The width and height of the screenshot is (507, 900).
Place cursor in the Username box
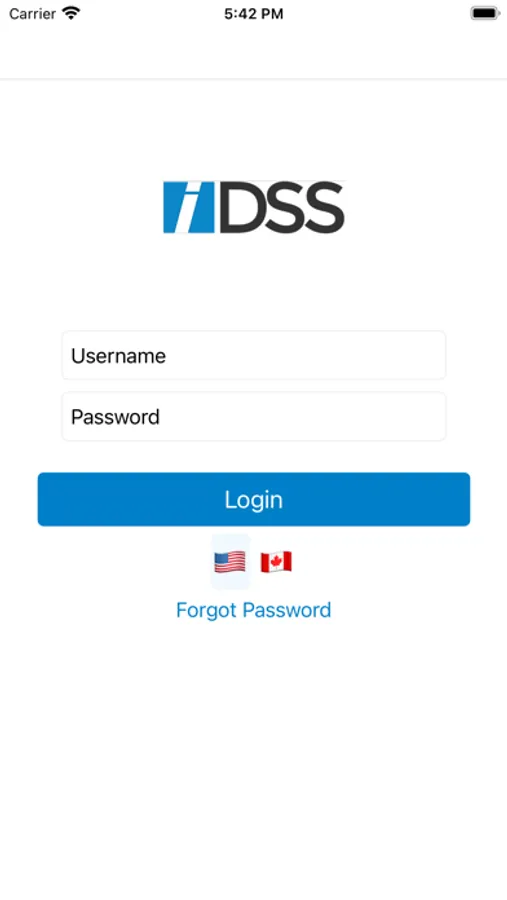[x=254, y=355]
